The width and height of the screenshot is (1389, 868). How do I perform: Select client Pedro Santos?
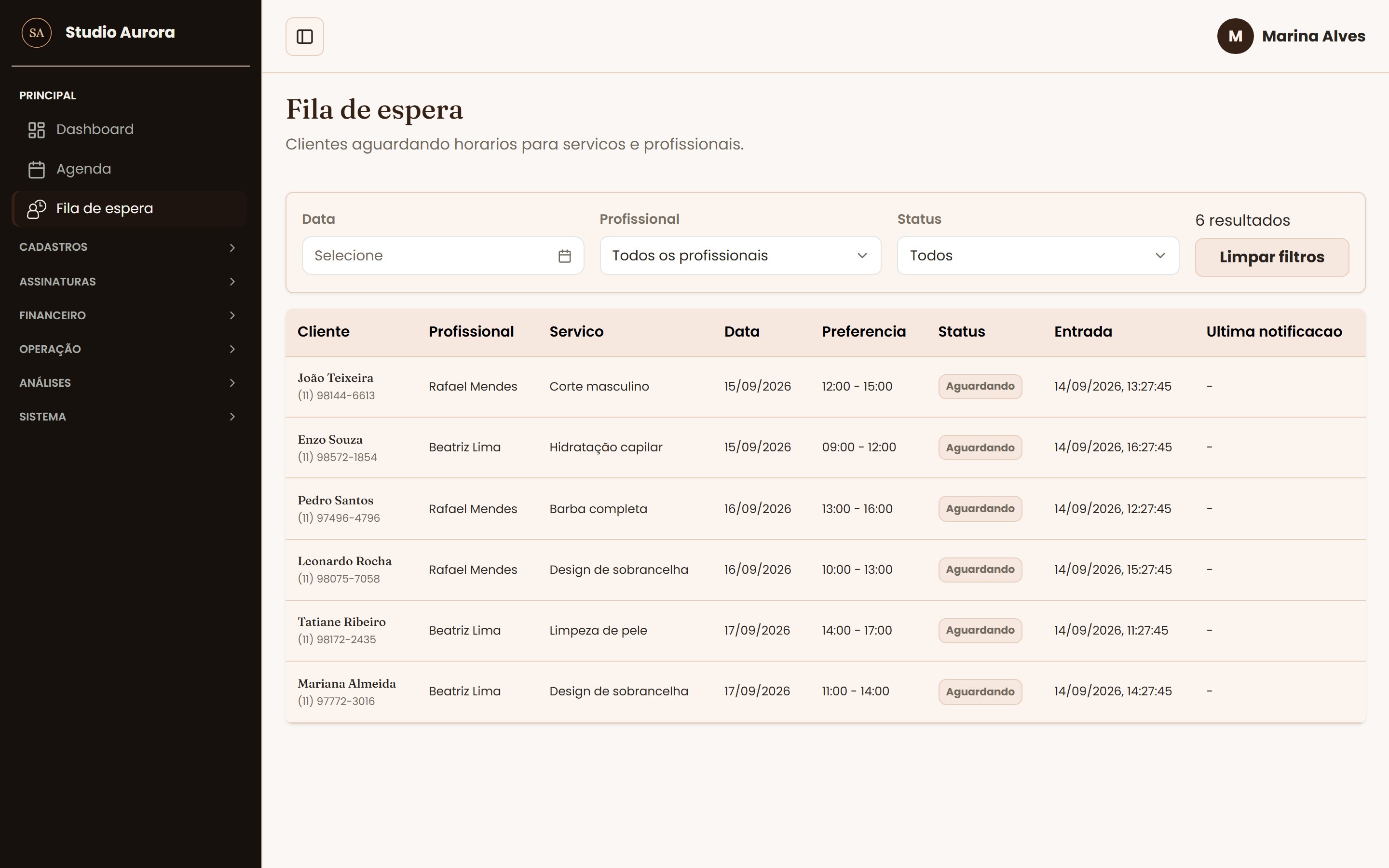(x=335, y=501)
